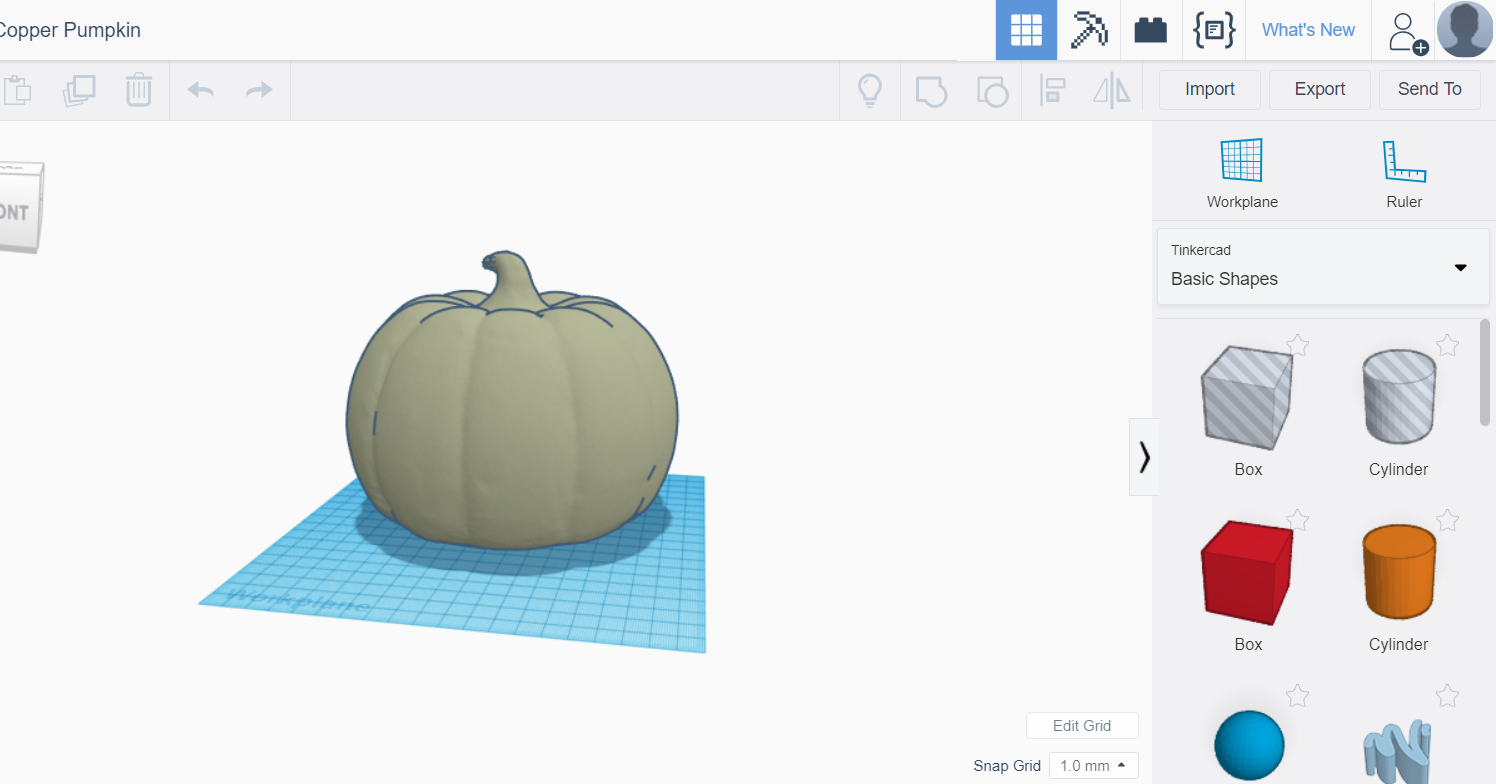Viewport: 1496px width, 784px height.
Task: Open the Snap Grid 1.0 mm dropdown
Action: coord(1093,766)
